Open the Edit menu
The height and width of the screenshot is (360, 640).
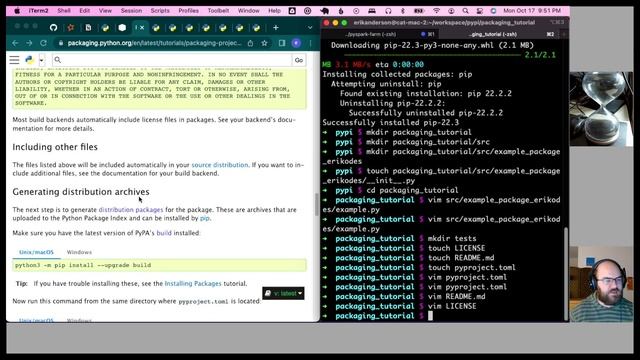tap(84, 11)
